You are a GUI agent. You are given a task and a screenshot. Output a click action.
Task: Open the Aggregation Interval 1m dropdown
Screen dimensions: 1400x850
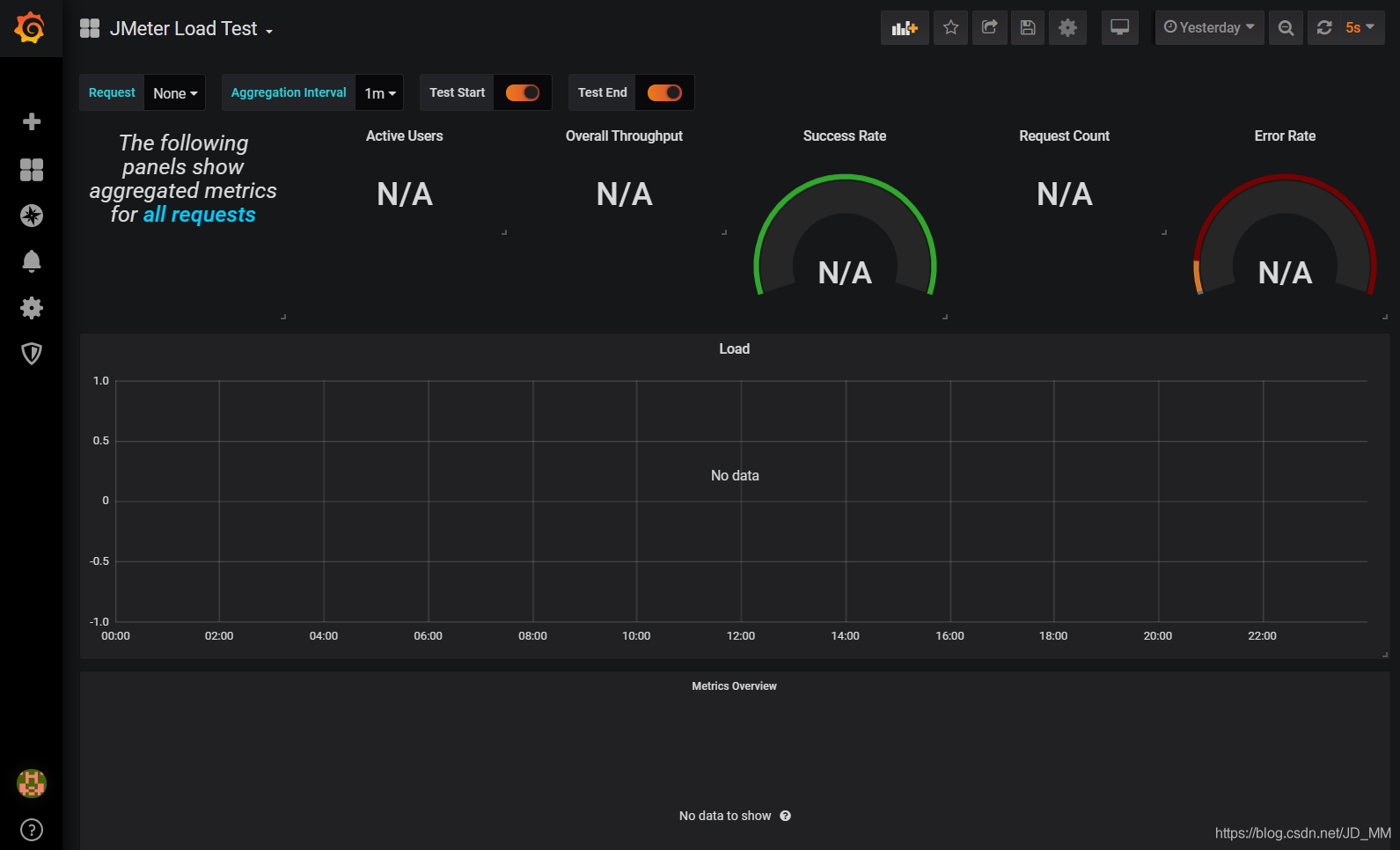coord(379,93)
